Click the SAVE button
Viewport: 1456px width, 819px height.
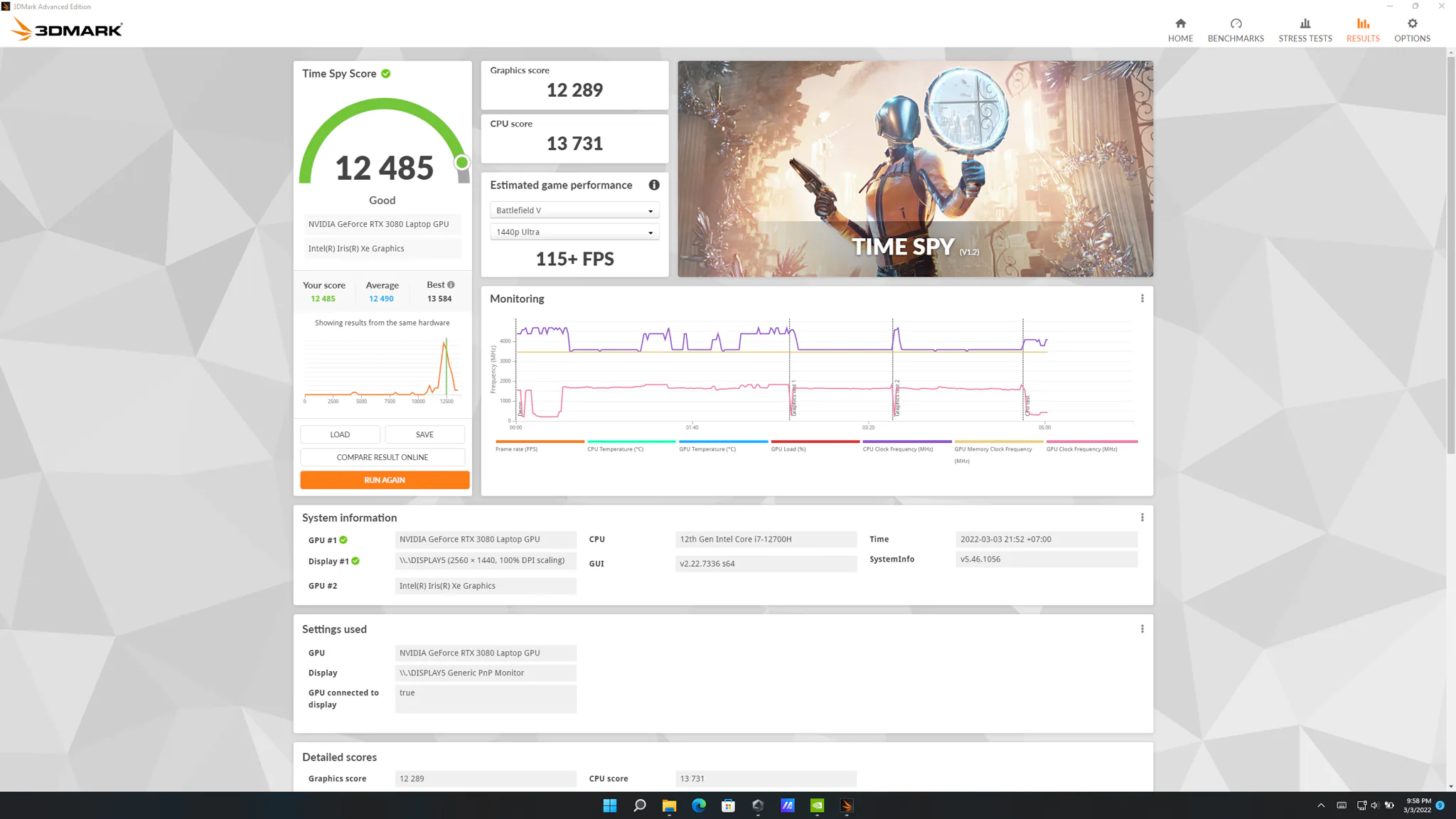(424, 434)
